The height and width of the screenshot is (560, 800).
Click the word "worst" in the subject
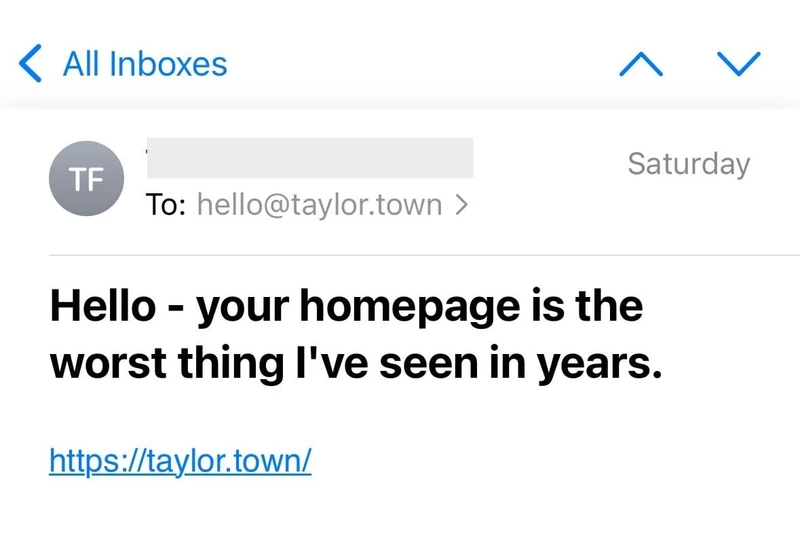(x=108, y=363)
